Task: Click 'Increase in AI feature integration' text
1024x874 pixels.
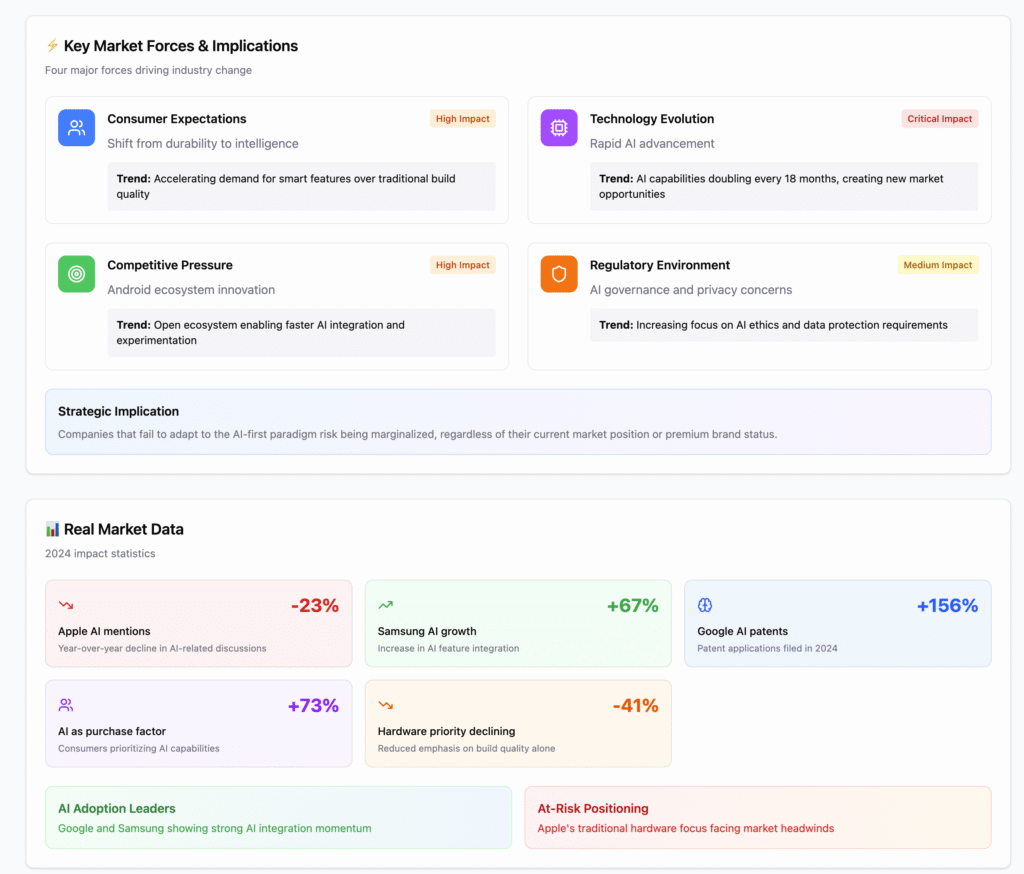Action: 449,649
